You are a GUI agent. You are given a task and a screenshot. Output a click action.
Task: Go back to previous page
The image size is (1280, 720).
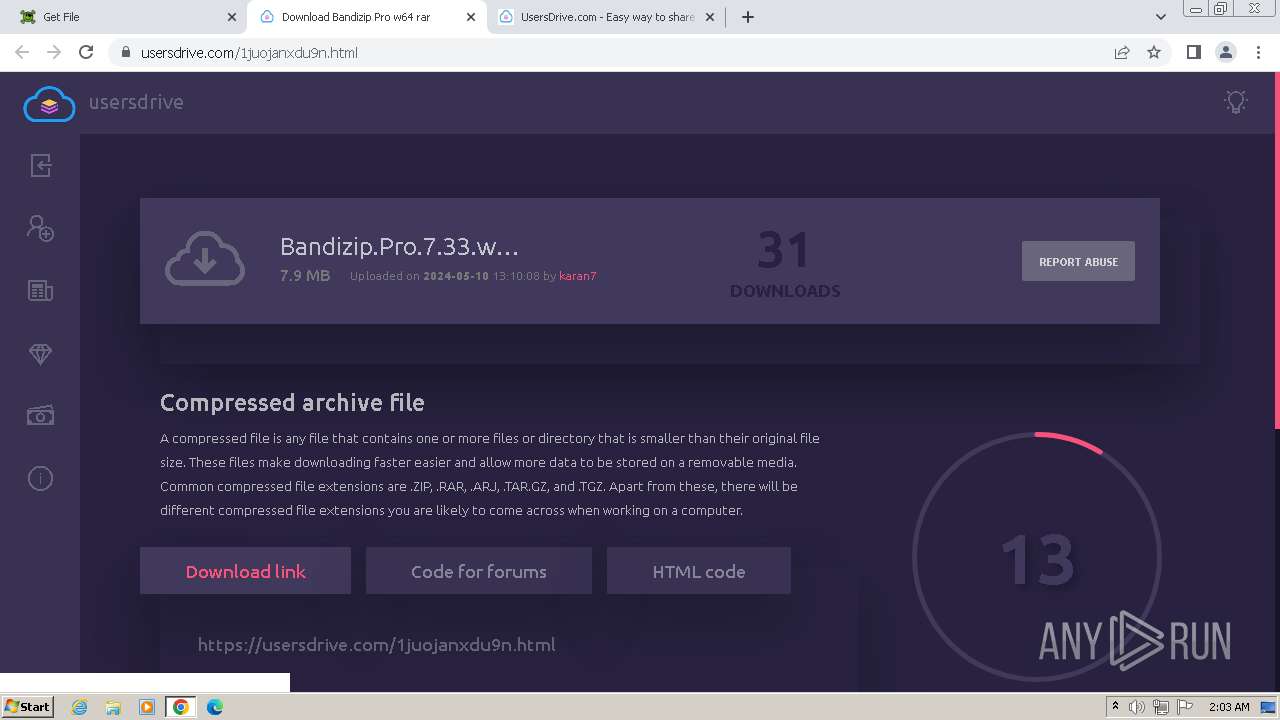pos(22,52)
